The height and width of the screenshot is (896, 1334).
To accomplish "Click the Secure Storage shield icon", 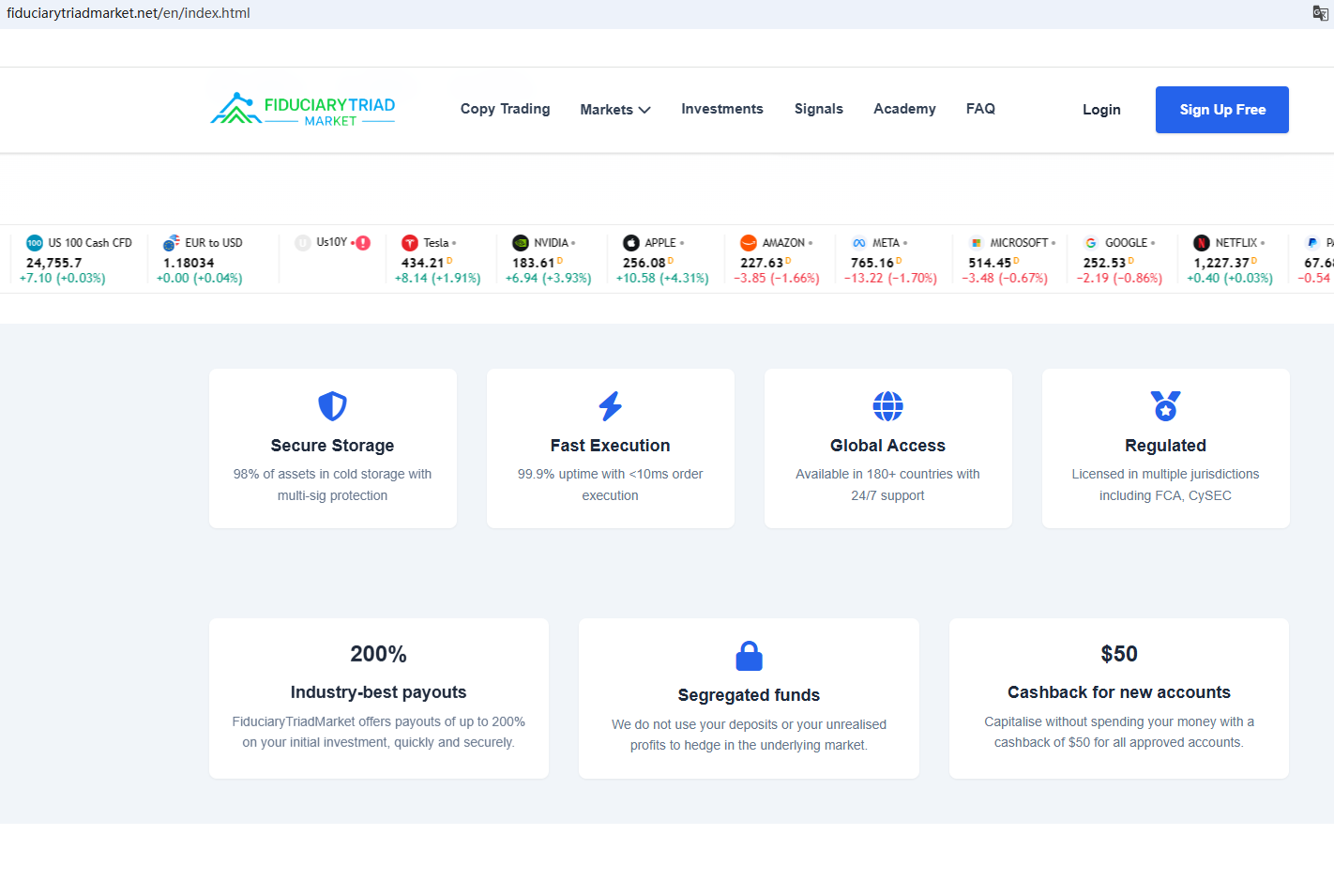I will coord(332,406).
